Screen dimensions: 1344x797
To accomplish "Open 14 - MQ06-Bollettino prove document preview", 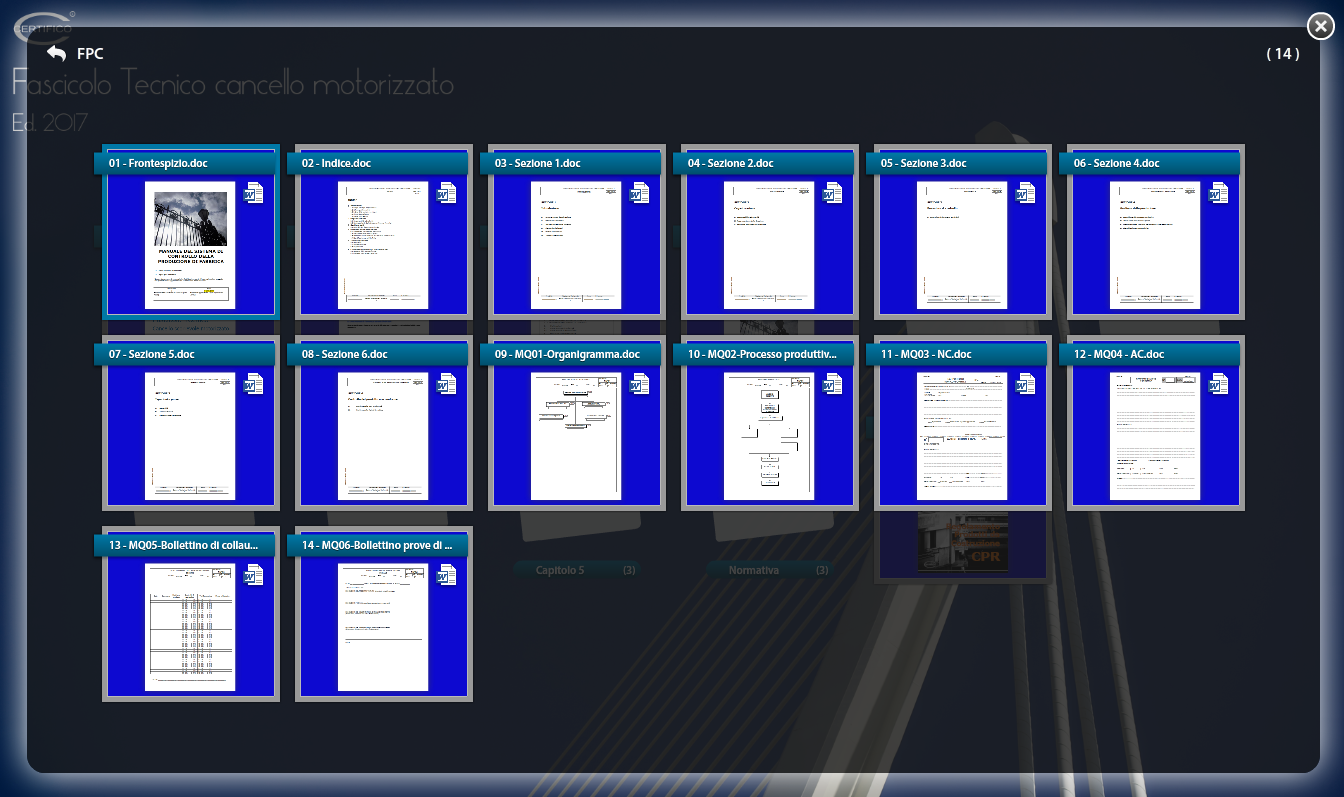I will (383, 627).
